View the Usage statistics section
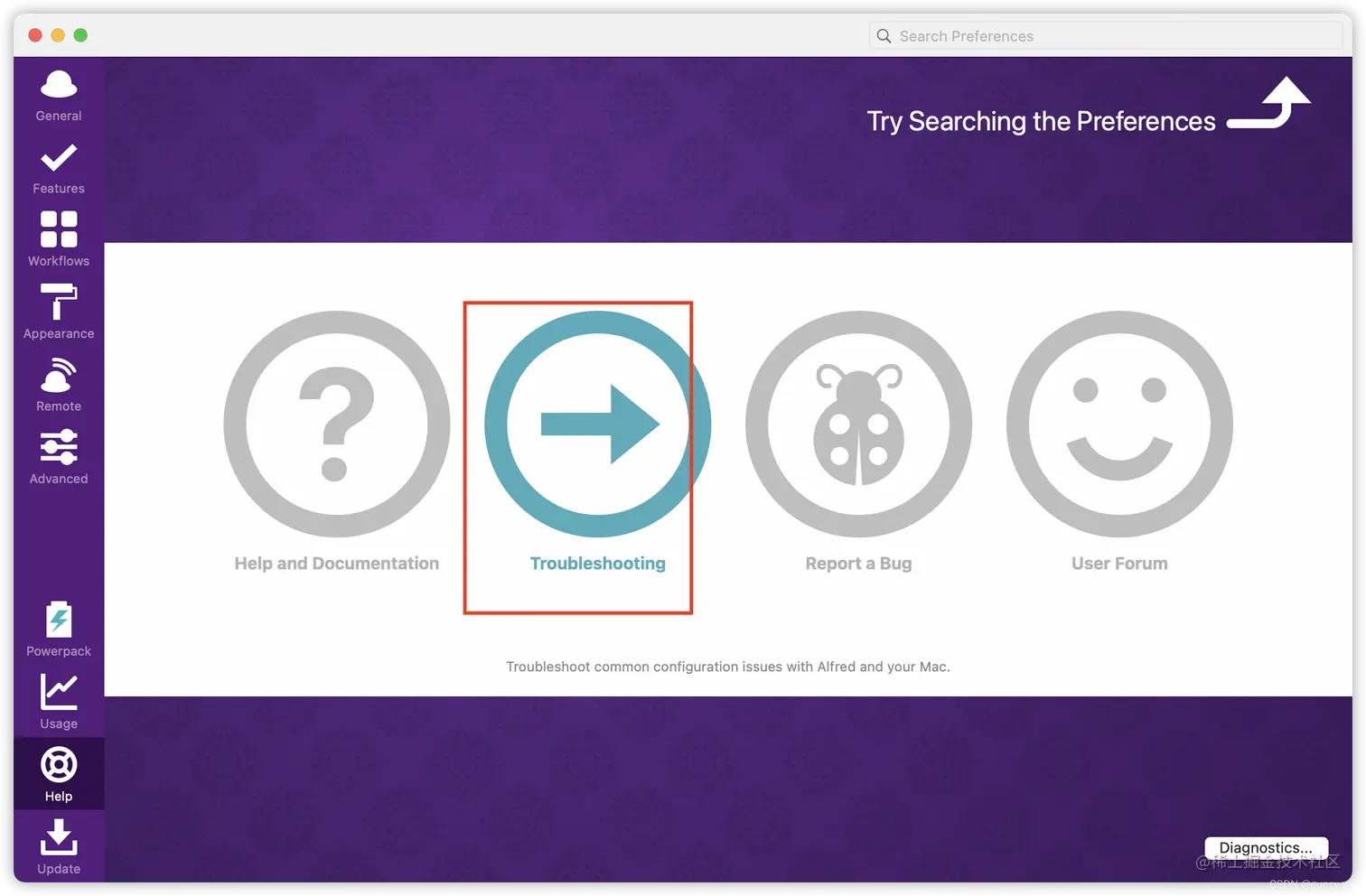The width and height of the screenshot is (1366, 896). [x=59, y=702]
